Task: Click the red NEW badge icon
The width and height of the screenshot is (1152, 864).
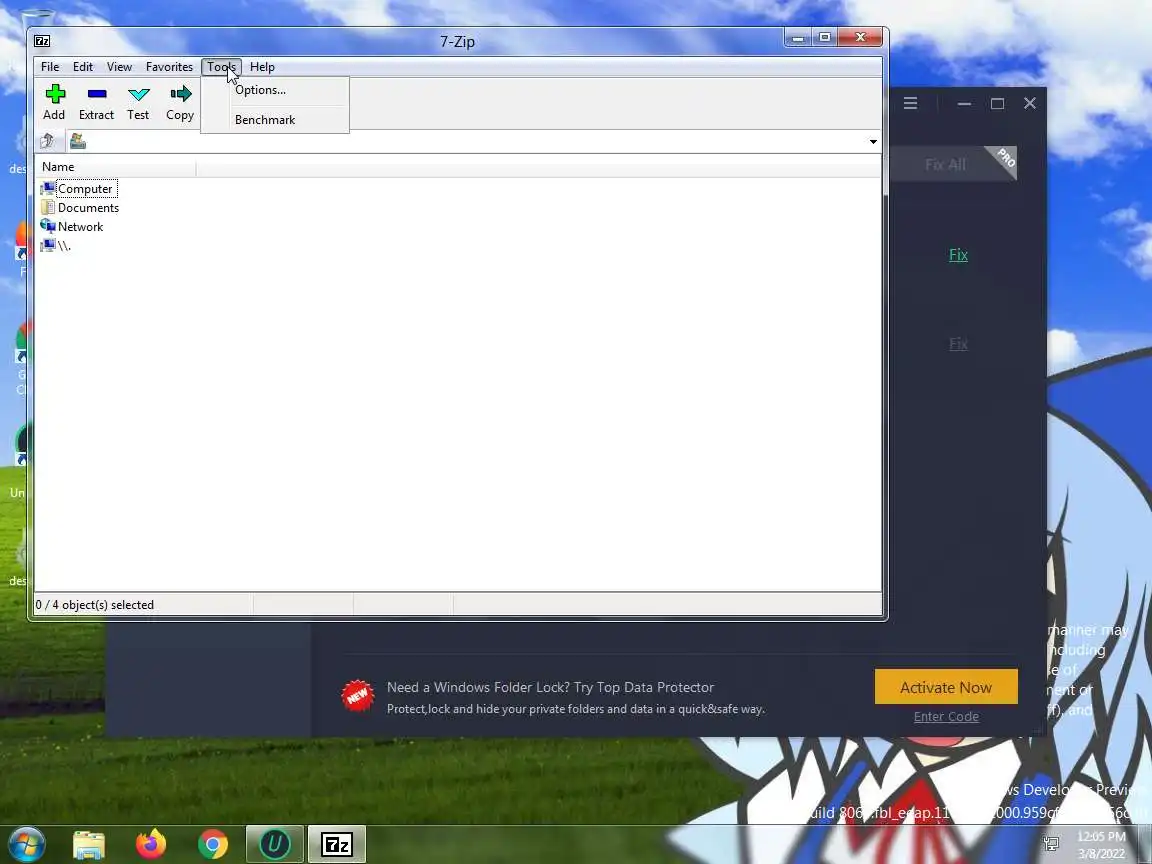Action: [358, 695]
